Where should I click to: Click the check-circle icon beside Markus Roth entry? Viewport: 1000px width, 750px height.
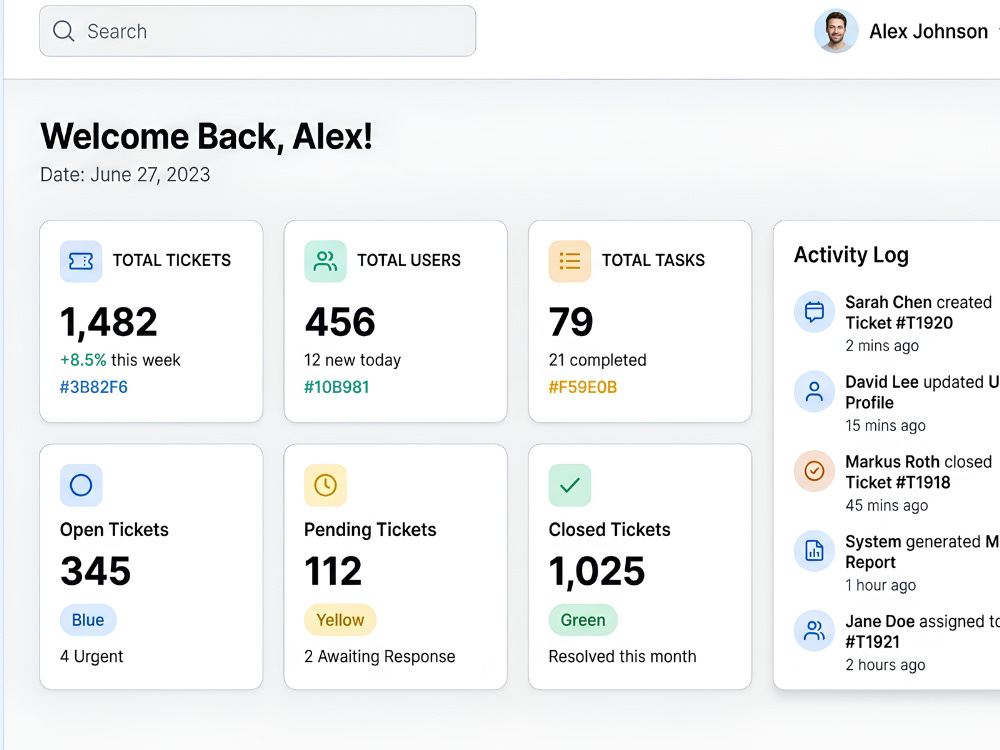coord(814,471)
